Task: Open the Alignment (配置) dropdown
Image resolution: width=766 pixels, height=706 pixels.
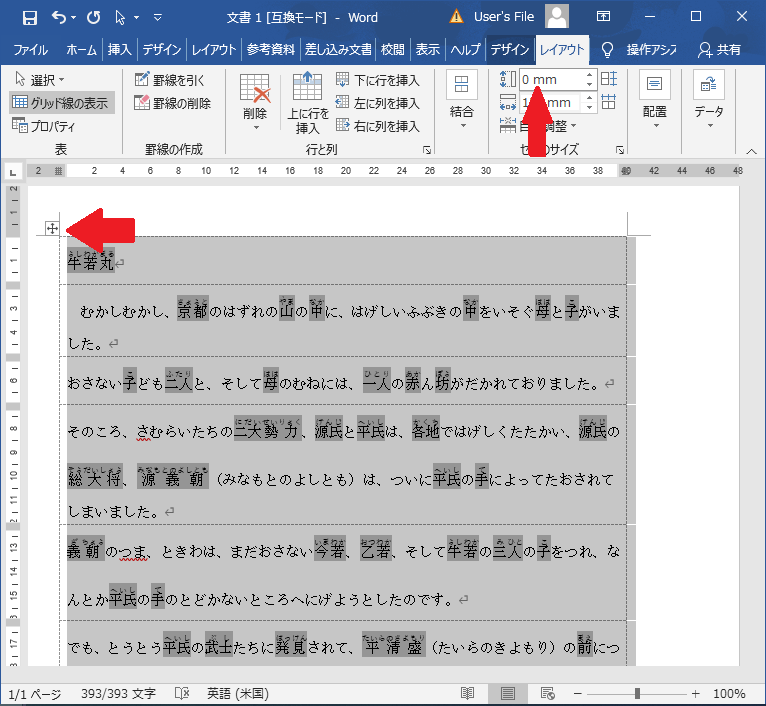Action: point(655,102)
